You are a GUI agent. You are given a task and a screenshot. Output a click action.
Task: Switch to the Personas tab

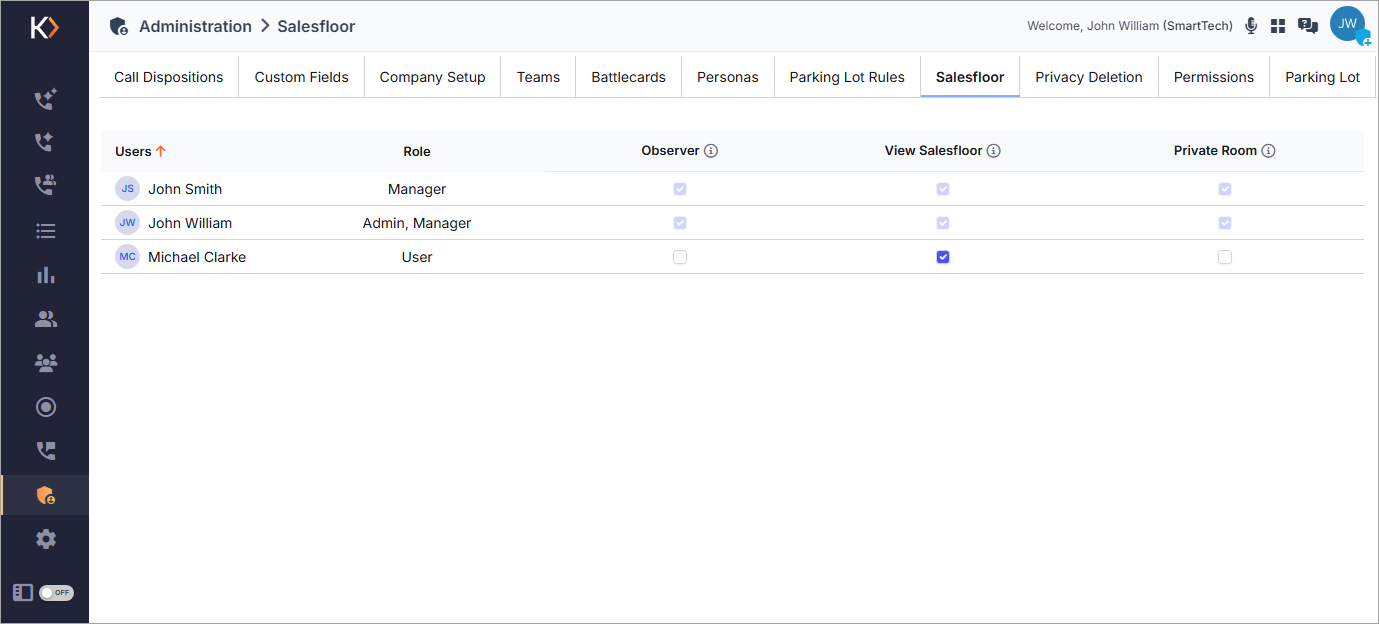(x=728, y=77)
